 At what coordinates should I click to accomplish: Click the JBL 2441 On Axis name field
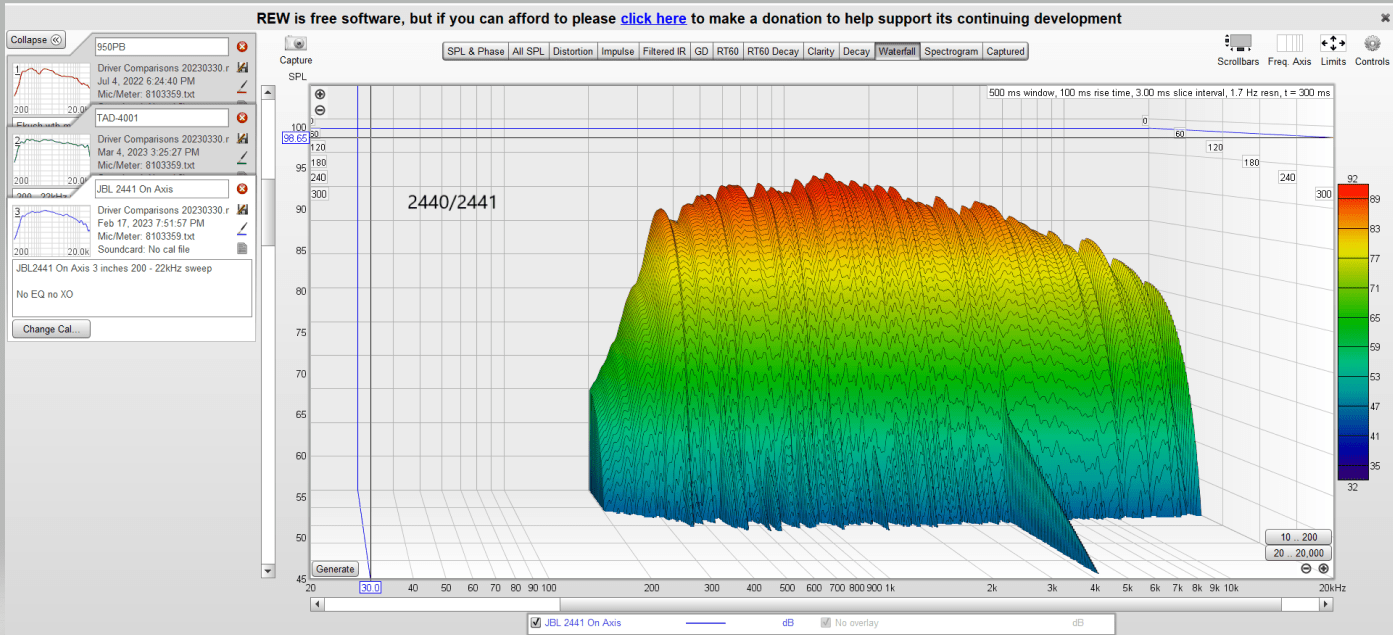162,189
